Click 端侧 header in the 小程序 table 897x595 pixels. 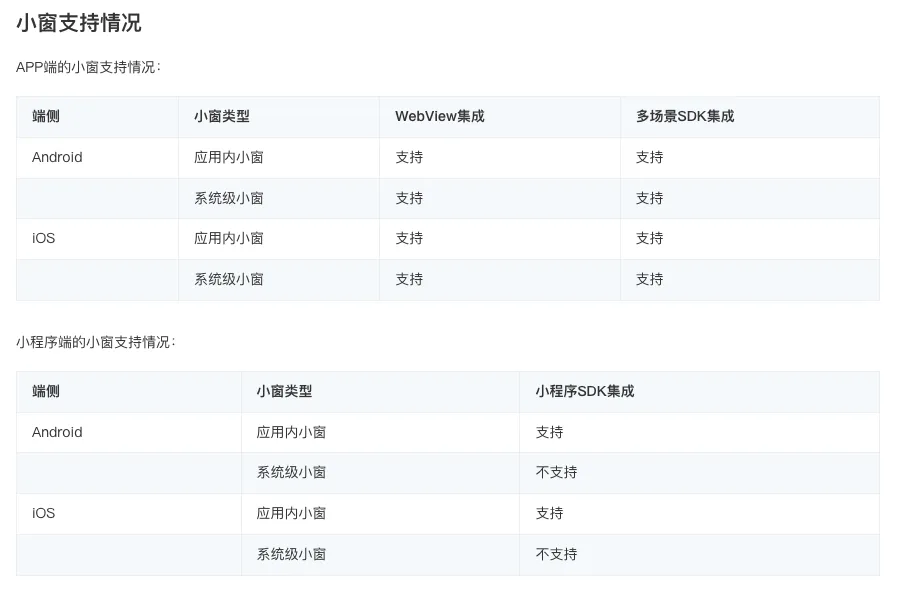46,391
